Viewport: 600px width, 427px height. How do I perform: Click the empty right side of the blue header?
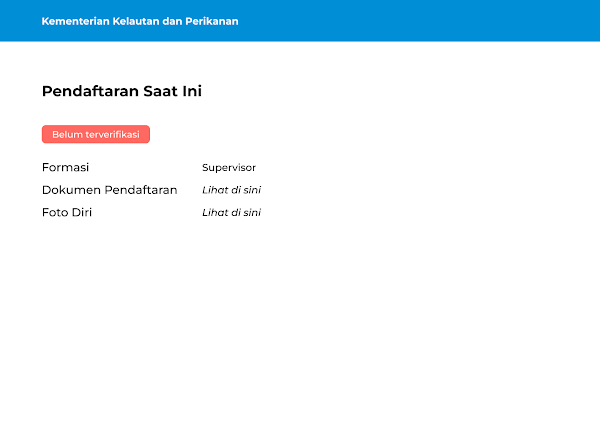click(450, 21)
